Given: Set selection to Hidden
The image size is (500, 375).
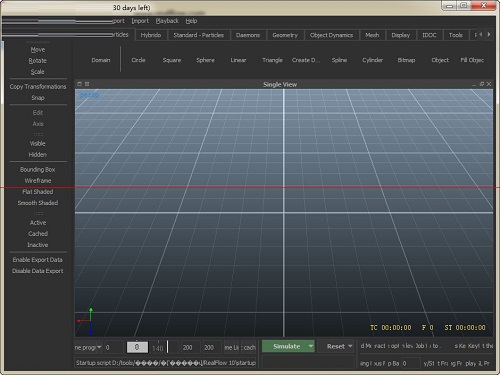Looking at the screenshot, I should [x=38, y=155].
